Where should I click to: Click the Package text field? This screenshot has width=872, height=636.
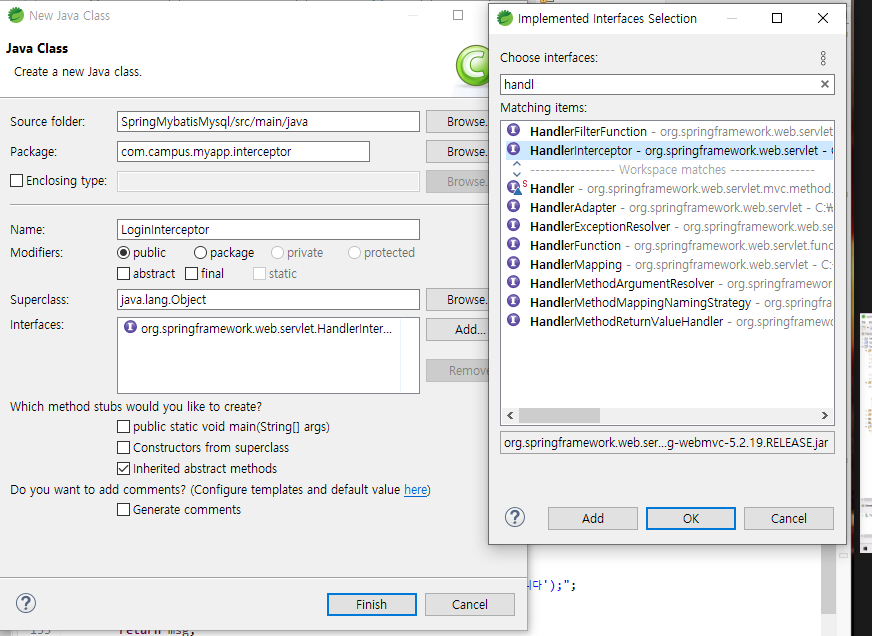pos(243,151)
